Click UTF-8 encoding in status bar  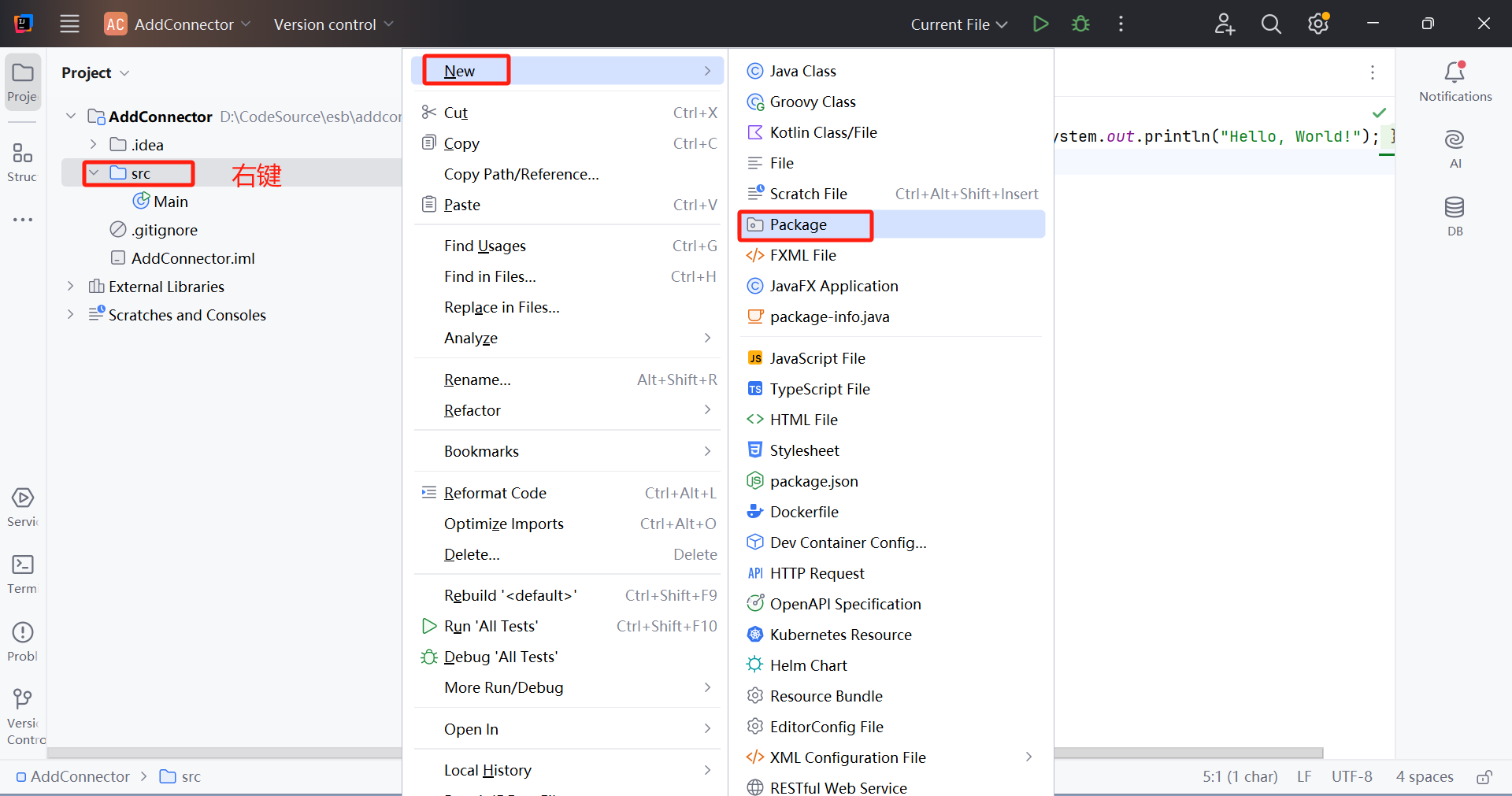1351,777
